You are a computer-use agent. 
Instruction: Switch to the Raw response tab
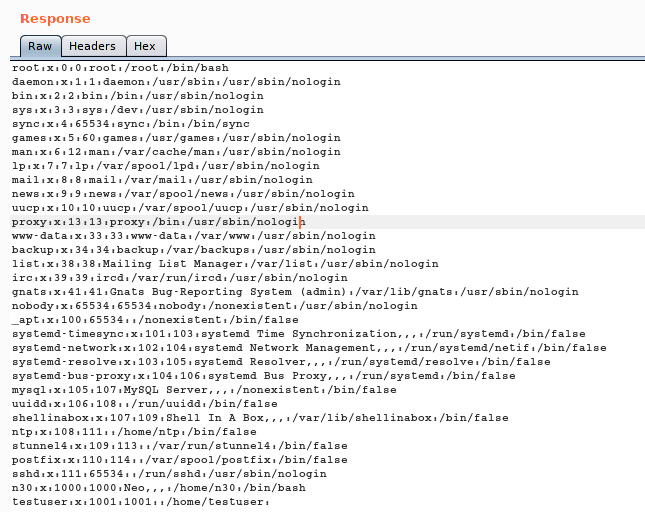pos(40,46)
